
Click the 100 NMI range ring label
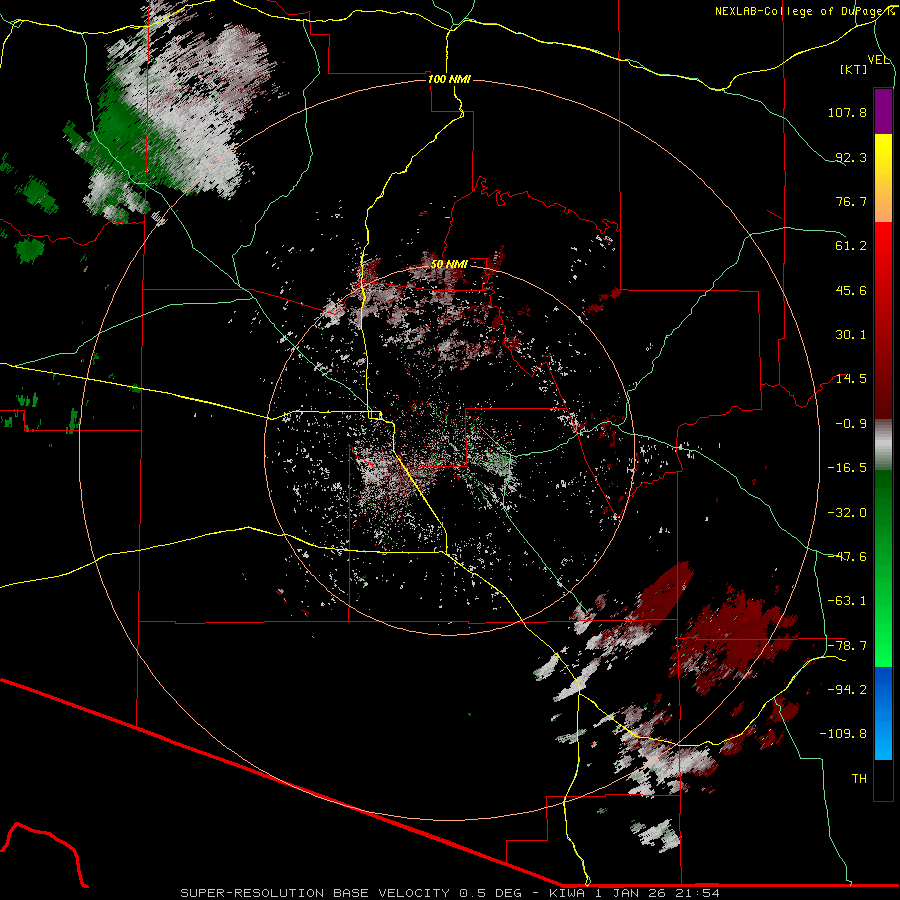pyautogui.click(x=449, y=79)
